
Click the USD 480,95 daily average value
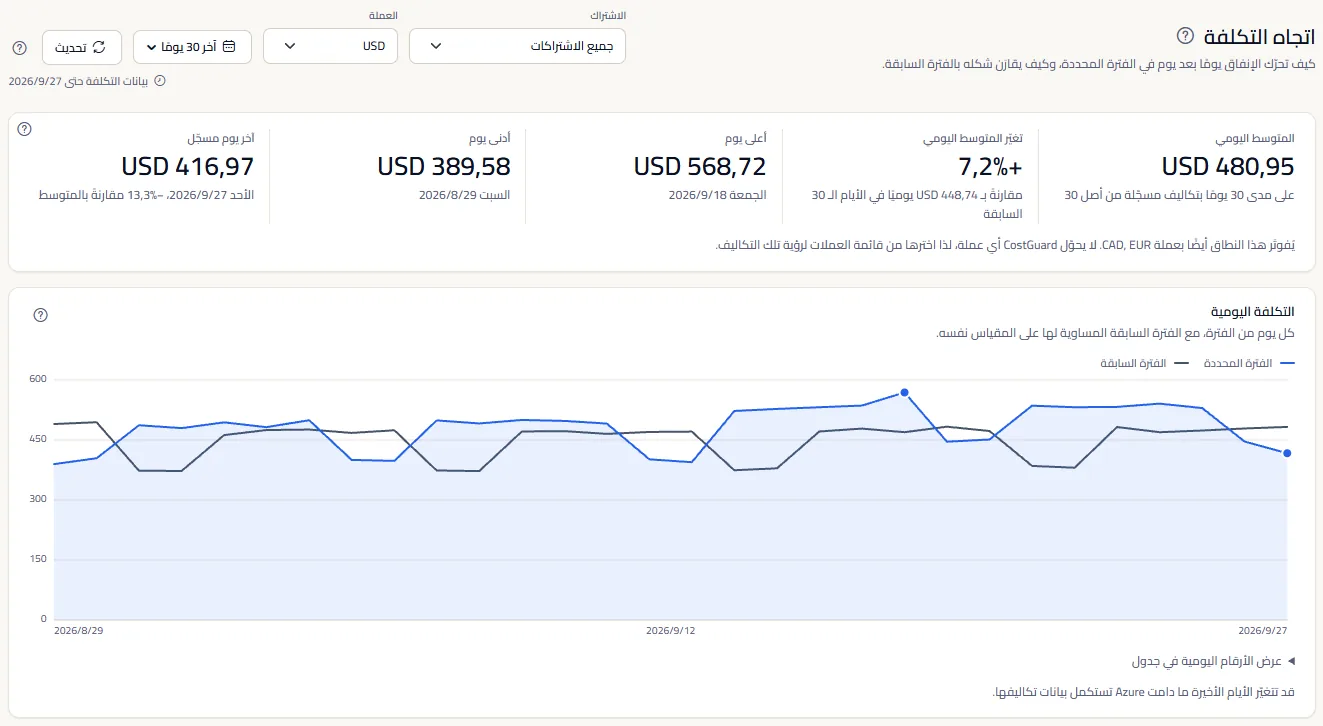coord(1228,166)
